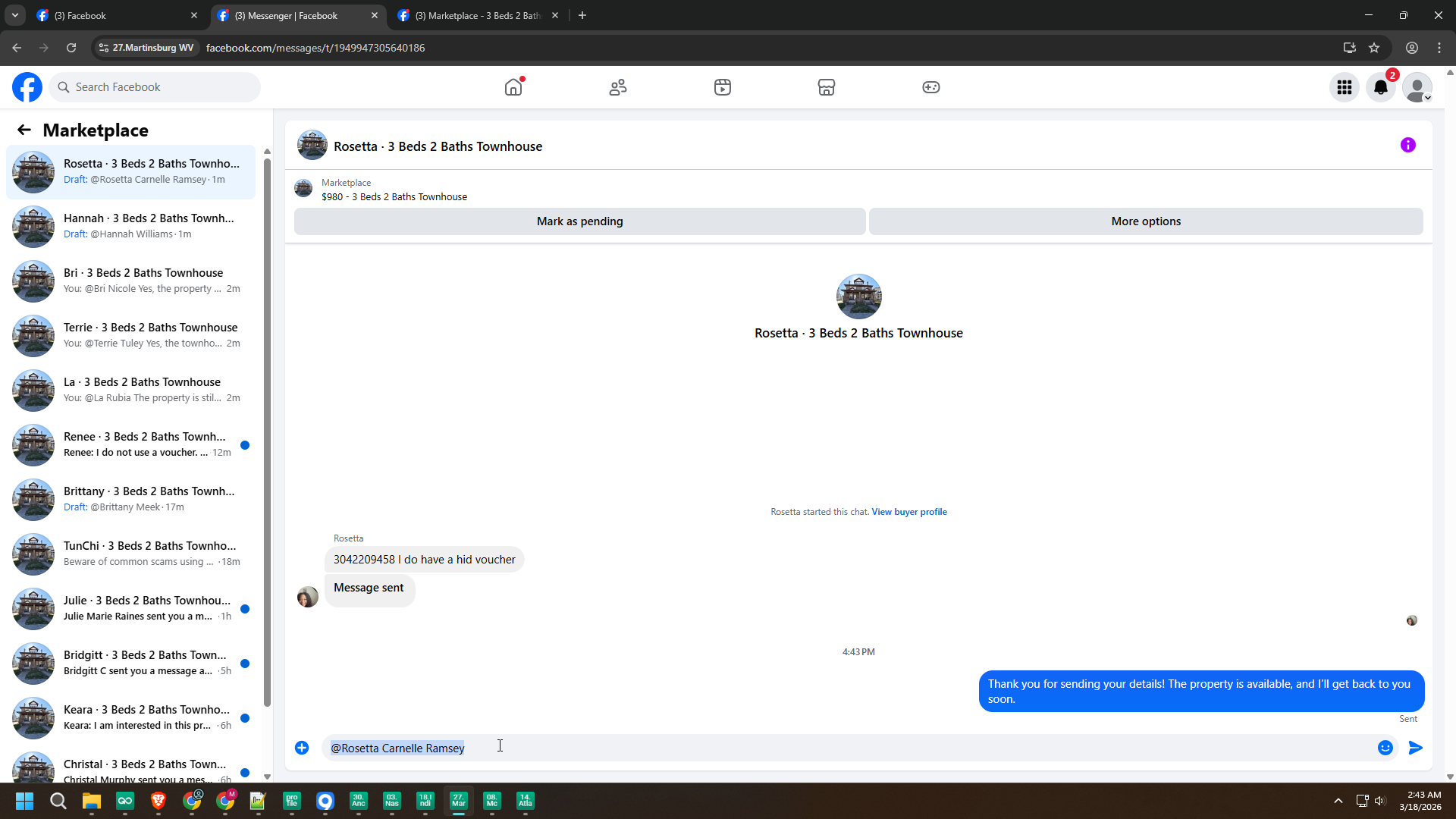
Task: Open the emoji picker
Action: (1385, 748)
